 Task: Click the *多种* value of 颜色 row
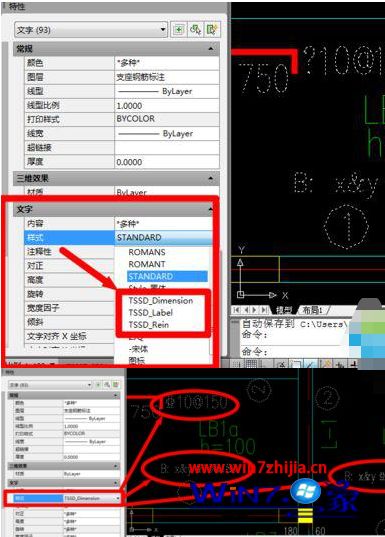167,63
